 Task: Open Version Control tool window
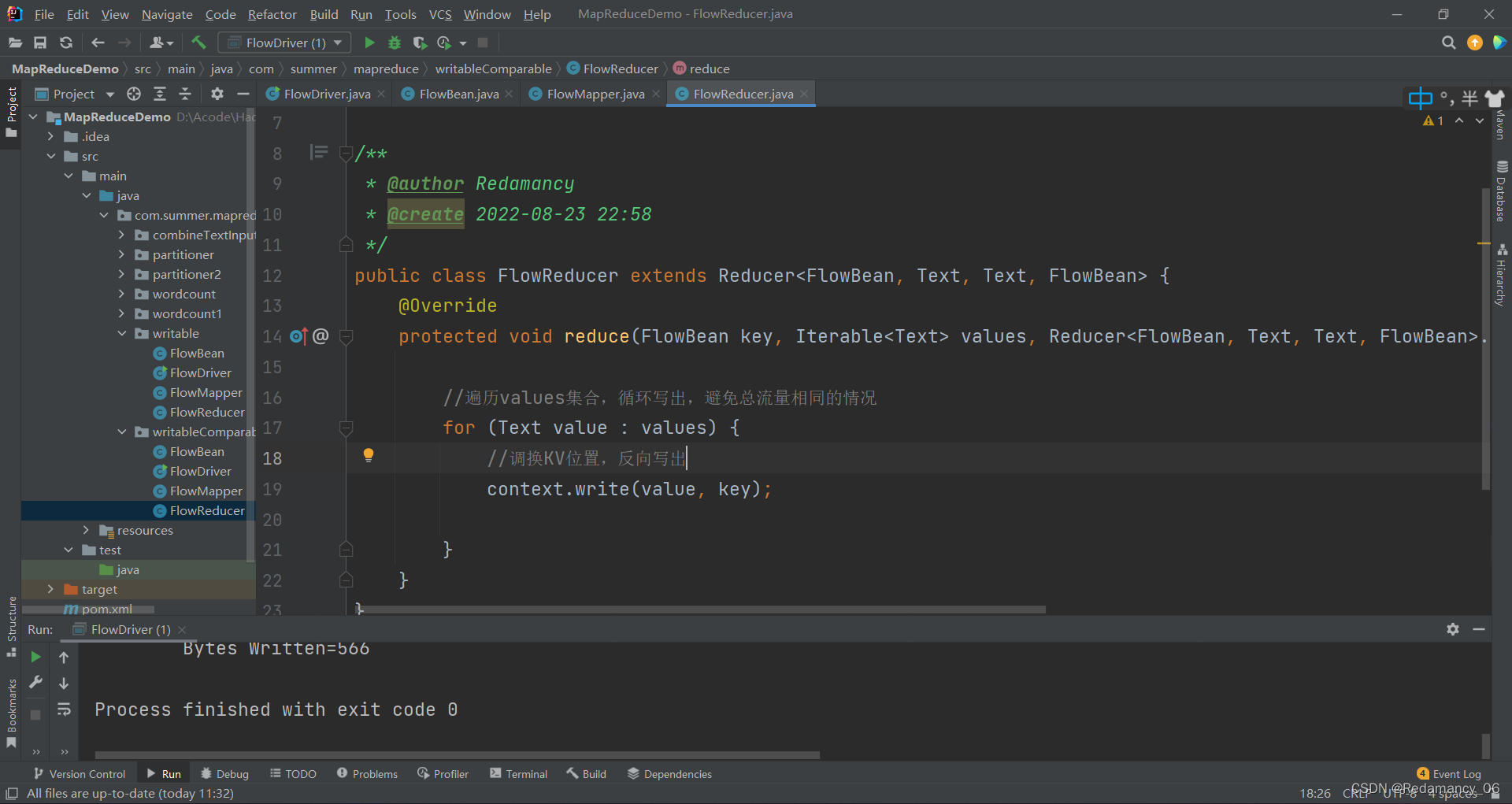coord(79,774)
